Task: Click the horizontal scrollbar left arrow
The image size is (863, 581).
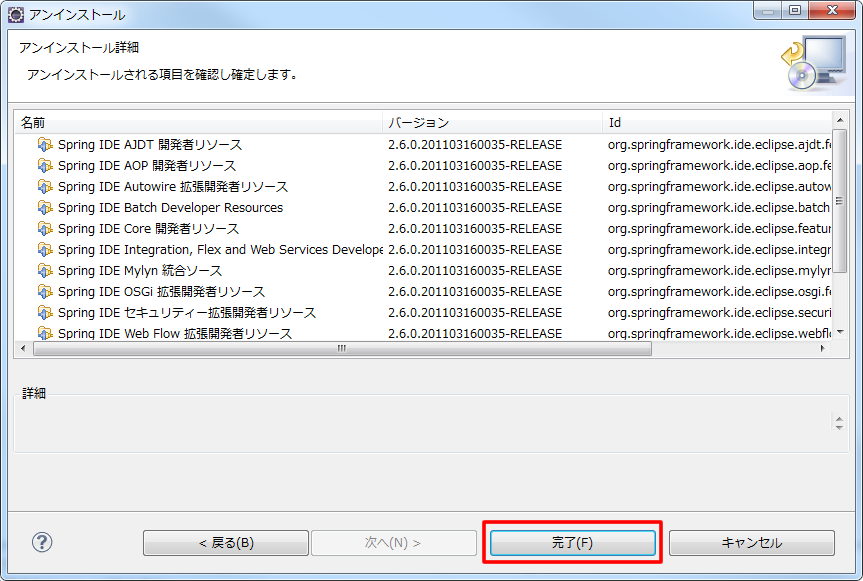Action: (x=23, y=348)
